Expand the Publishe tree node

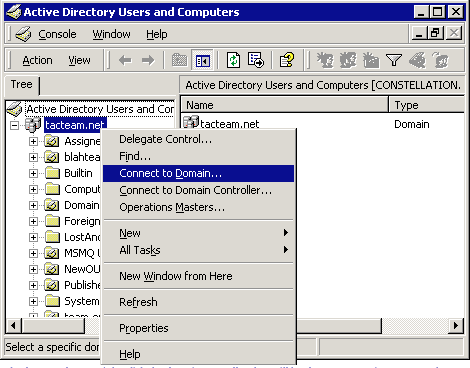pos(33,285)
